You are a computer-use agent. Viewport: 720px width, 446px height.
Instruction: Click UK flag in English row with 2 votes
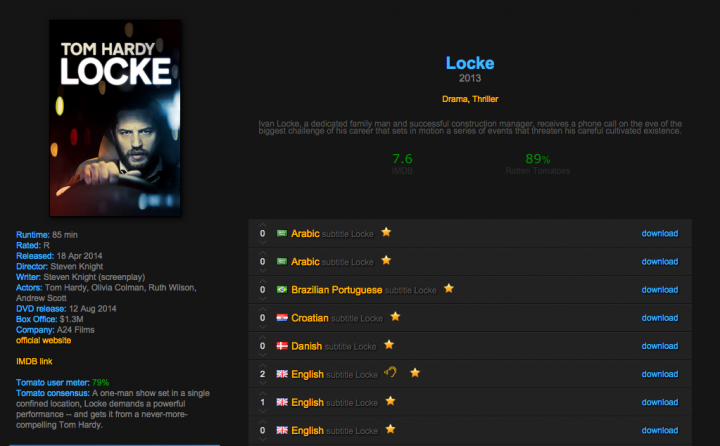click(x=282, y=374)
